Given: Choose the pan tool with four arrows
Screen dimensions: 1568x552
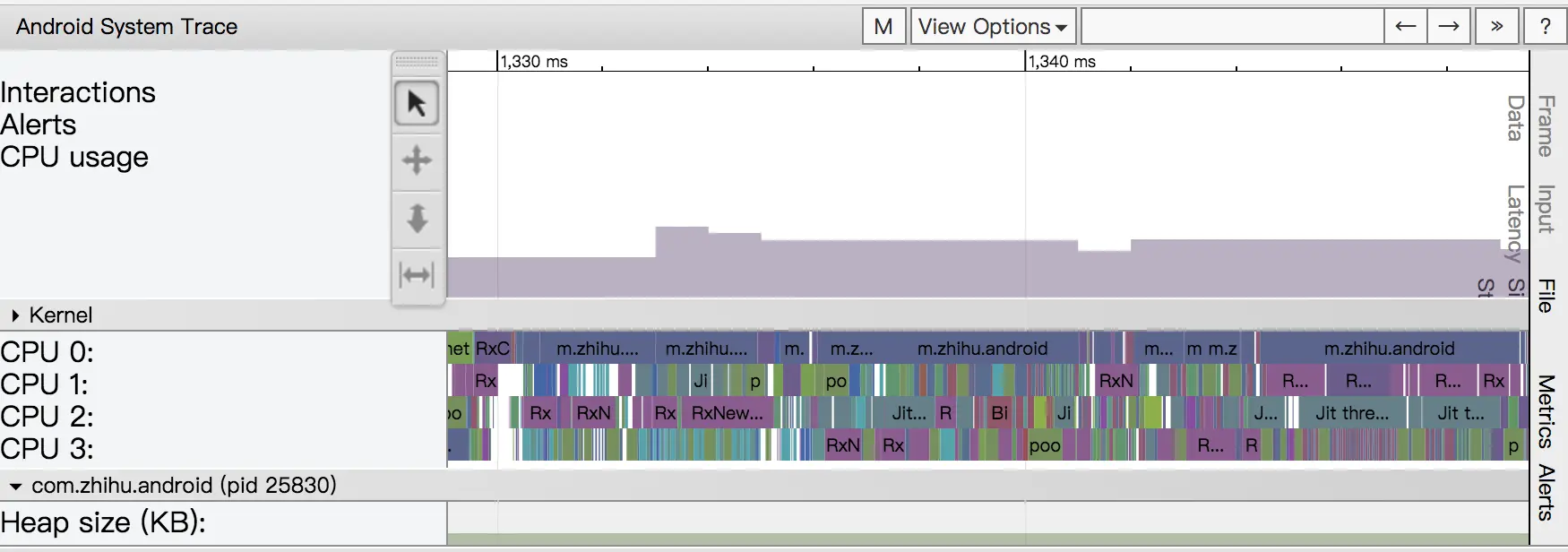Looking at the screenshot, I should pos(417,160).
